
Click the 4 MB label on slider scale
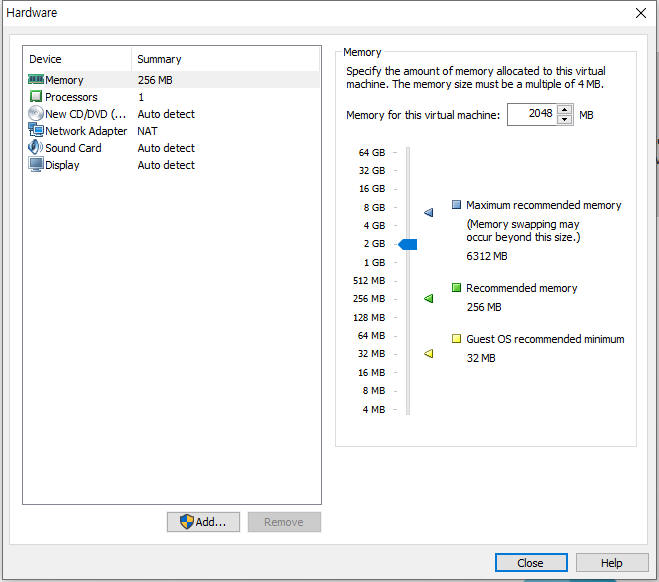[374, 409]
